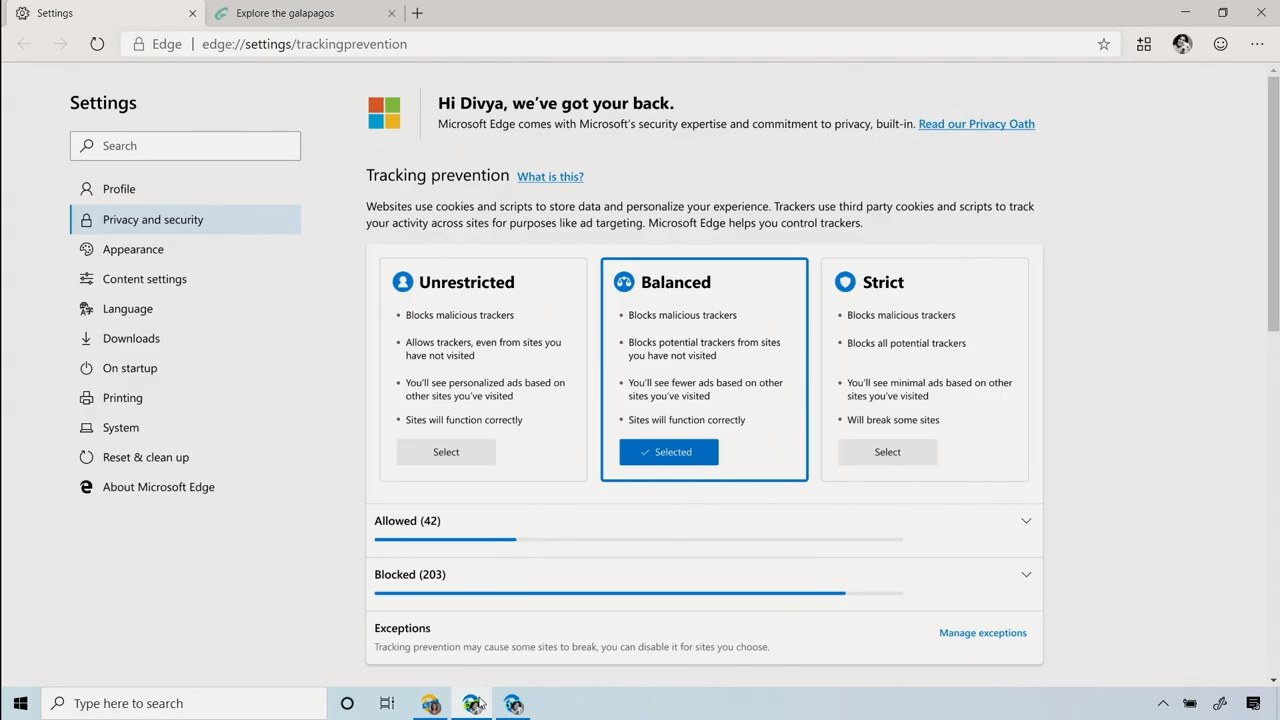Click the Allowed progress bar
1280x720 pixels.
pyautogui.click(x=638, y=540)
